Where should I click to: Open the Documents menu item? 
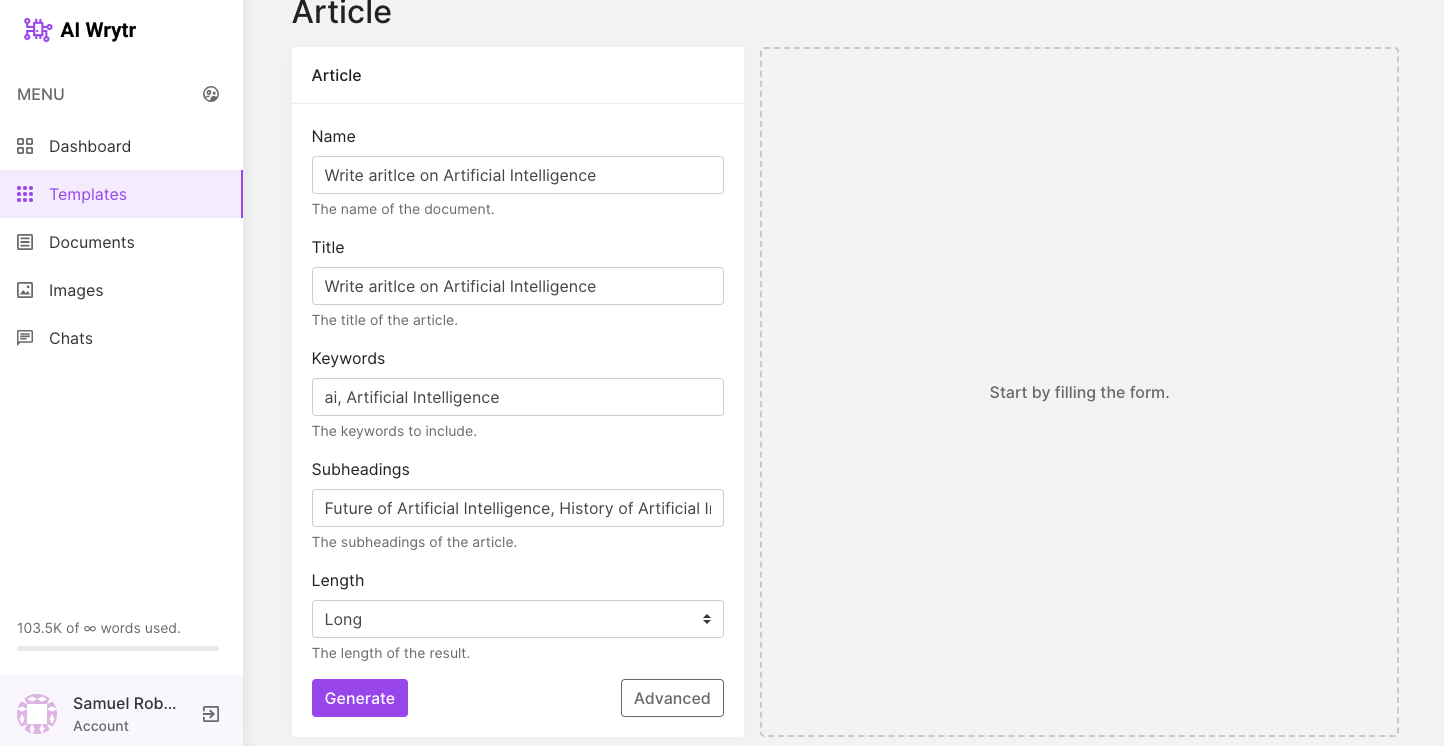92,242
